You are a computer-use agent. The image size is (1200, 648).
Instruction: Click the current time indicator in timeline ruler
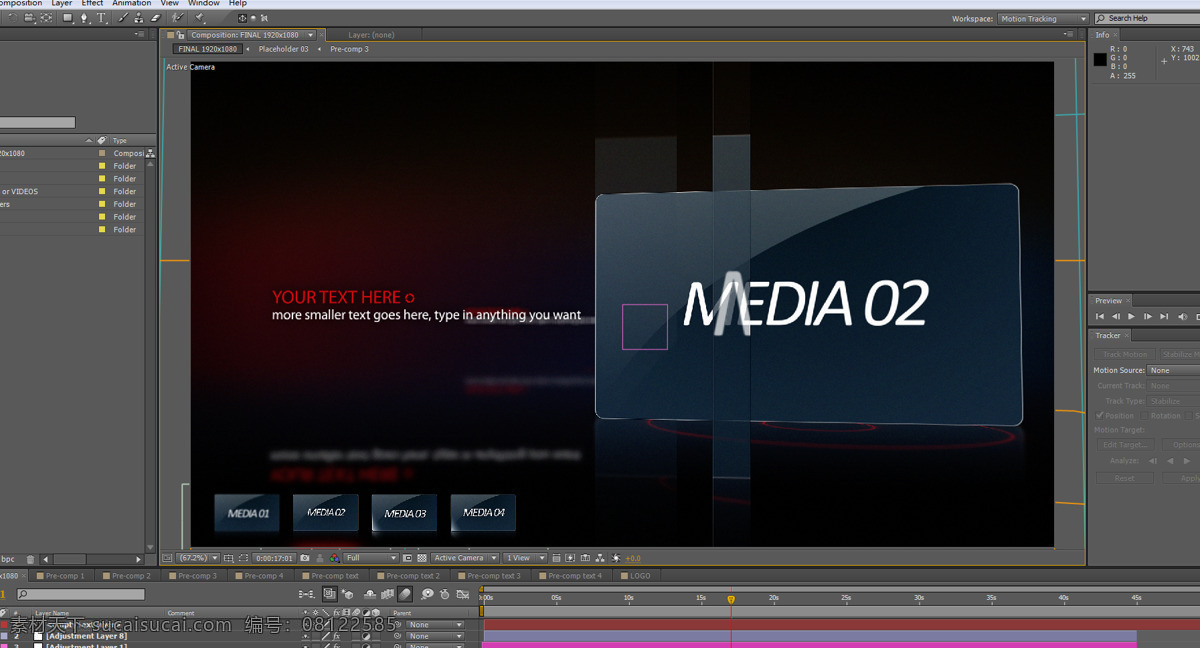click(731, 600)
